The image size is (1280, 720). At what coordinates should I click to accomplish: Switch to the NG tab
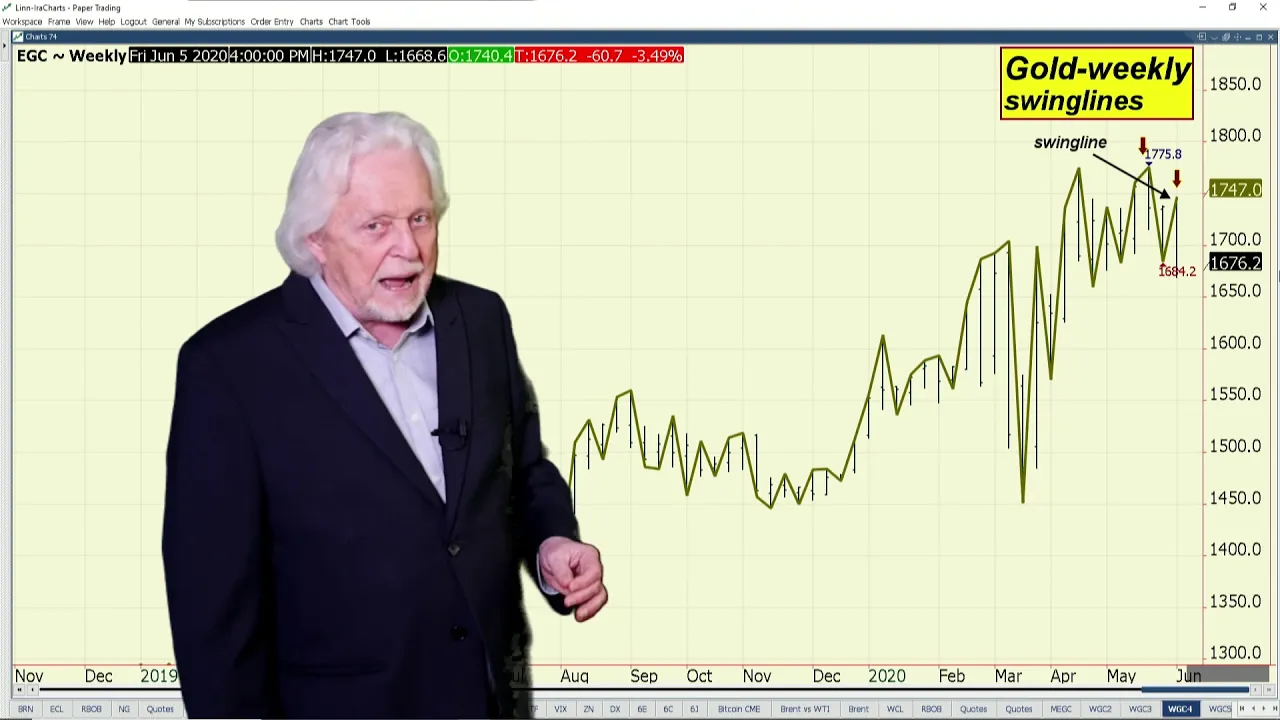point(124,709)
